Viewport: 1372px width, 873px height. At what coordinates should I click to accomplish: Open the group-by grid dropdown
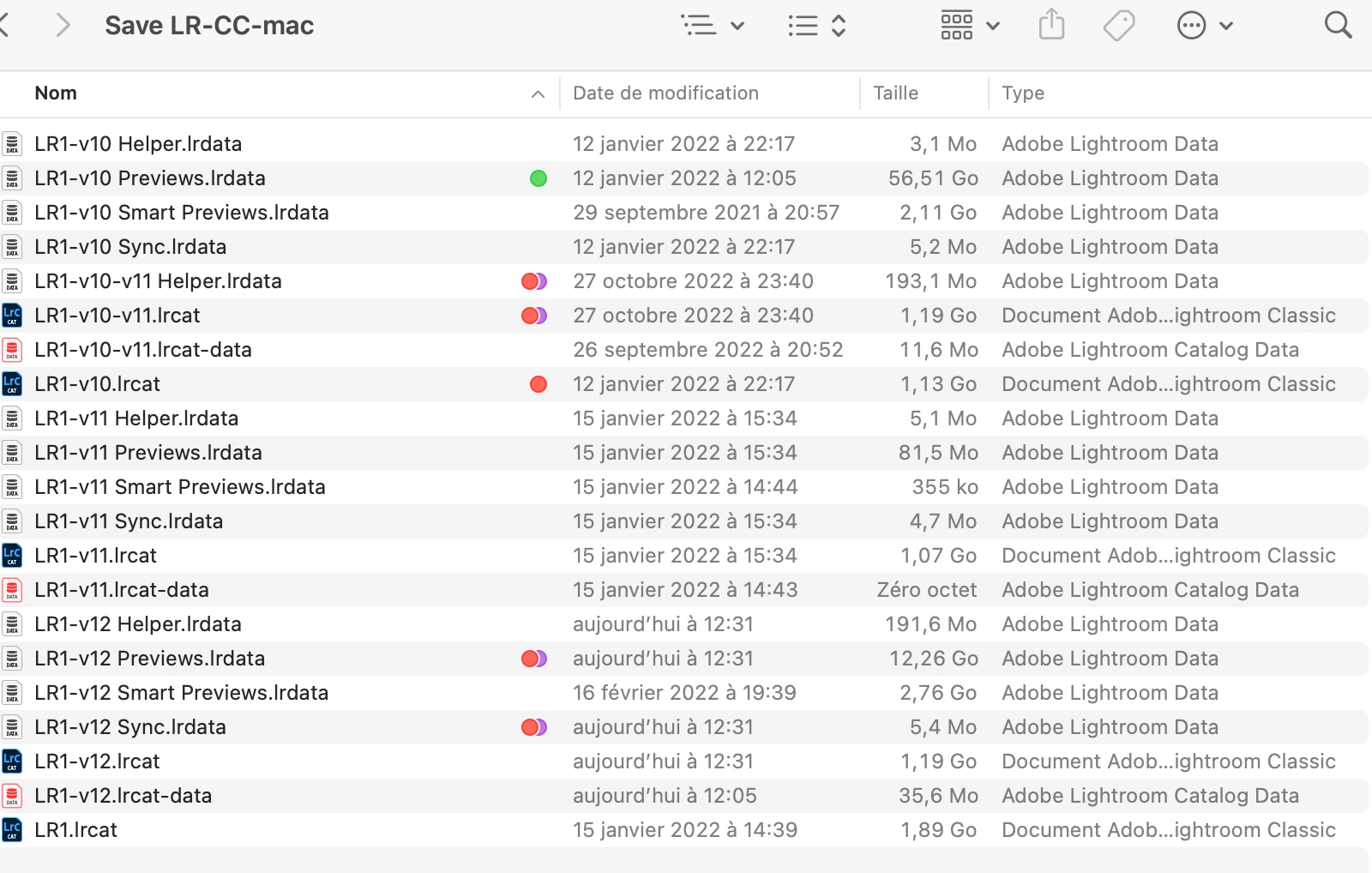(x=971, y=26)
